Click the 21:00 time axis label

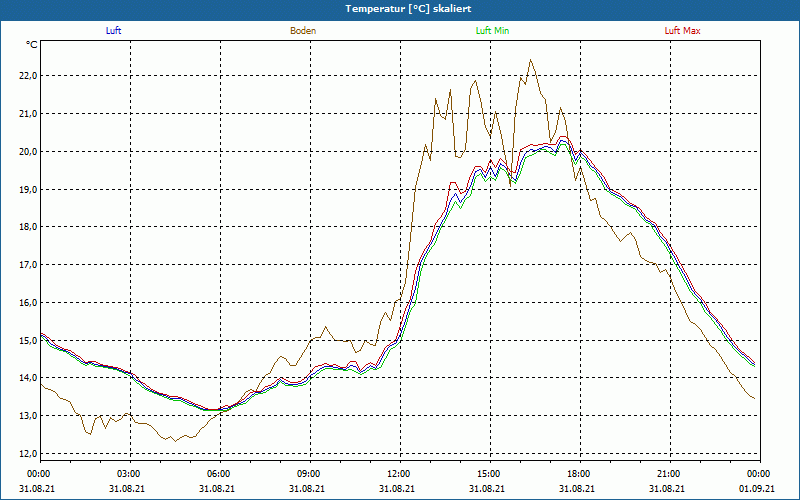pyautogui.click(x=670, y=474)
